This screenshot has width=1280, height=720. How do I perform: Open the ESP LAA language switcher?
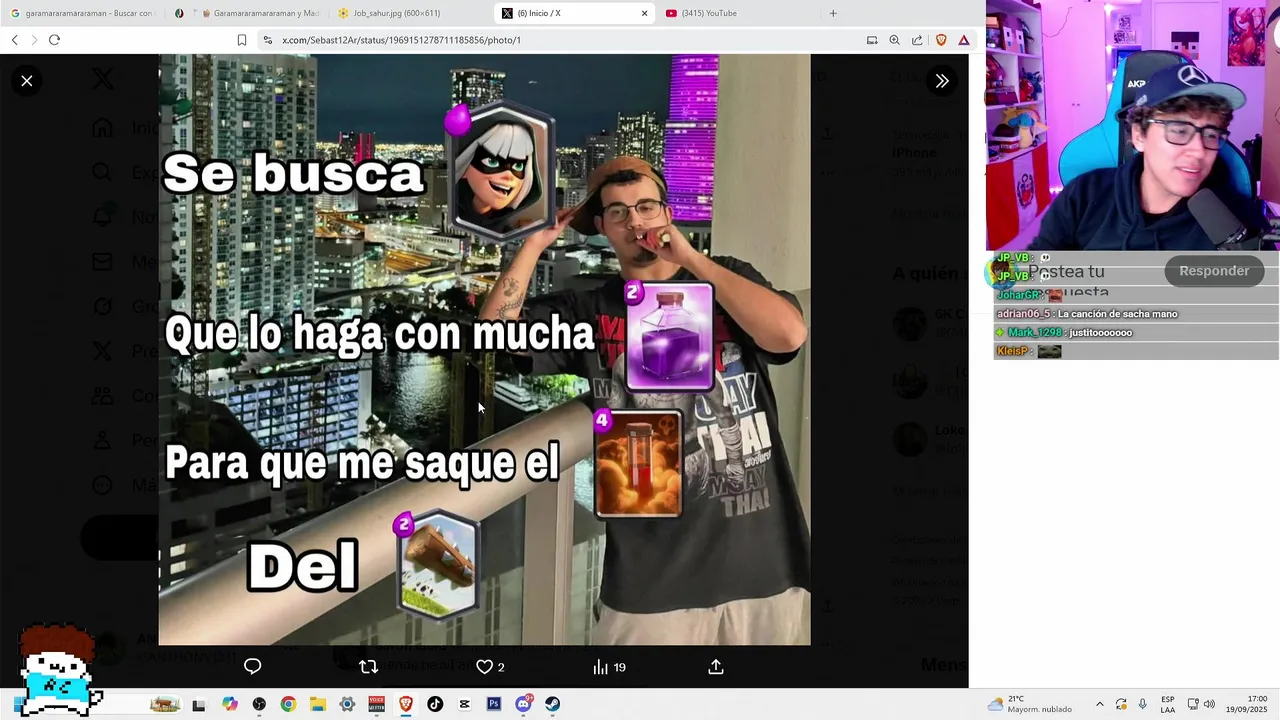pyautogui.click(x=1168, y=704)
